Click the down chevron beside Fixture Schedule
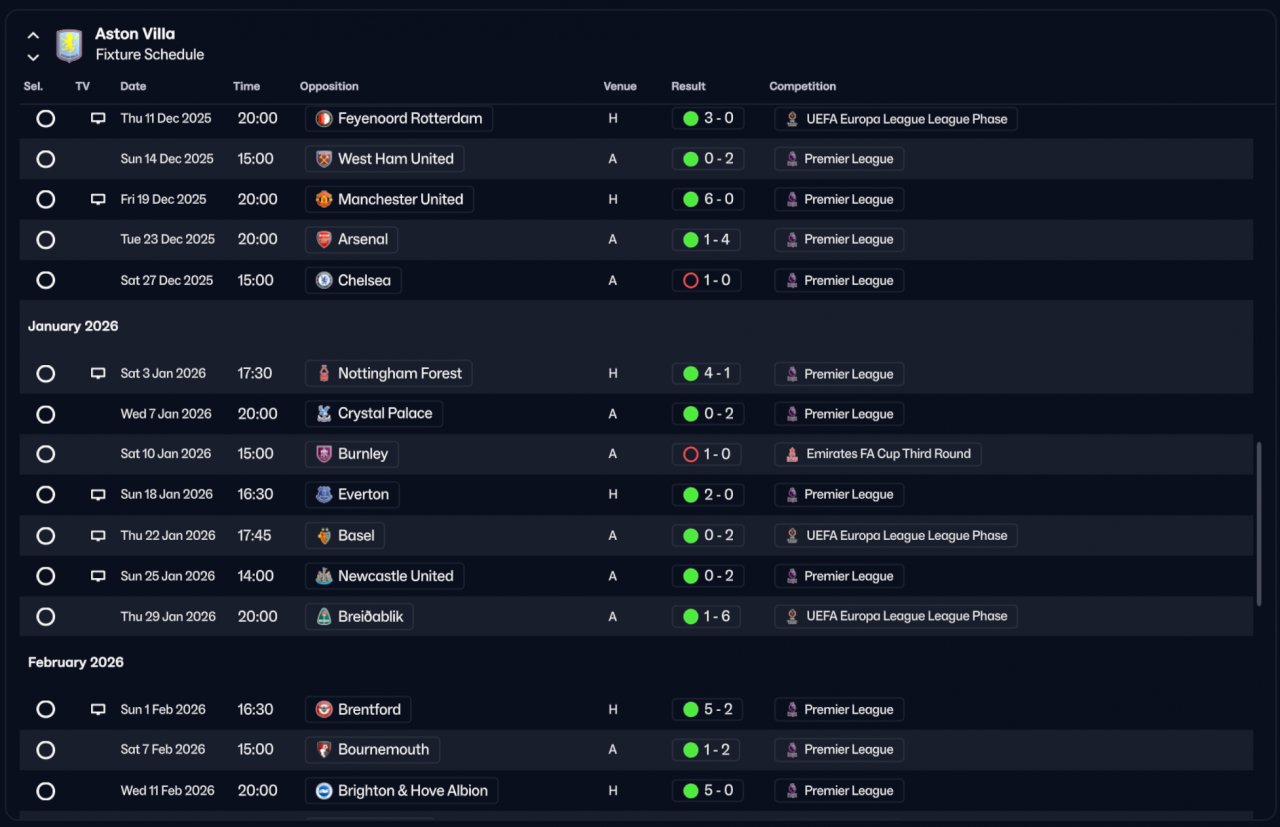1280x827 pixels. click(33, 57)
